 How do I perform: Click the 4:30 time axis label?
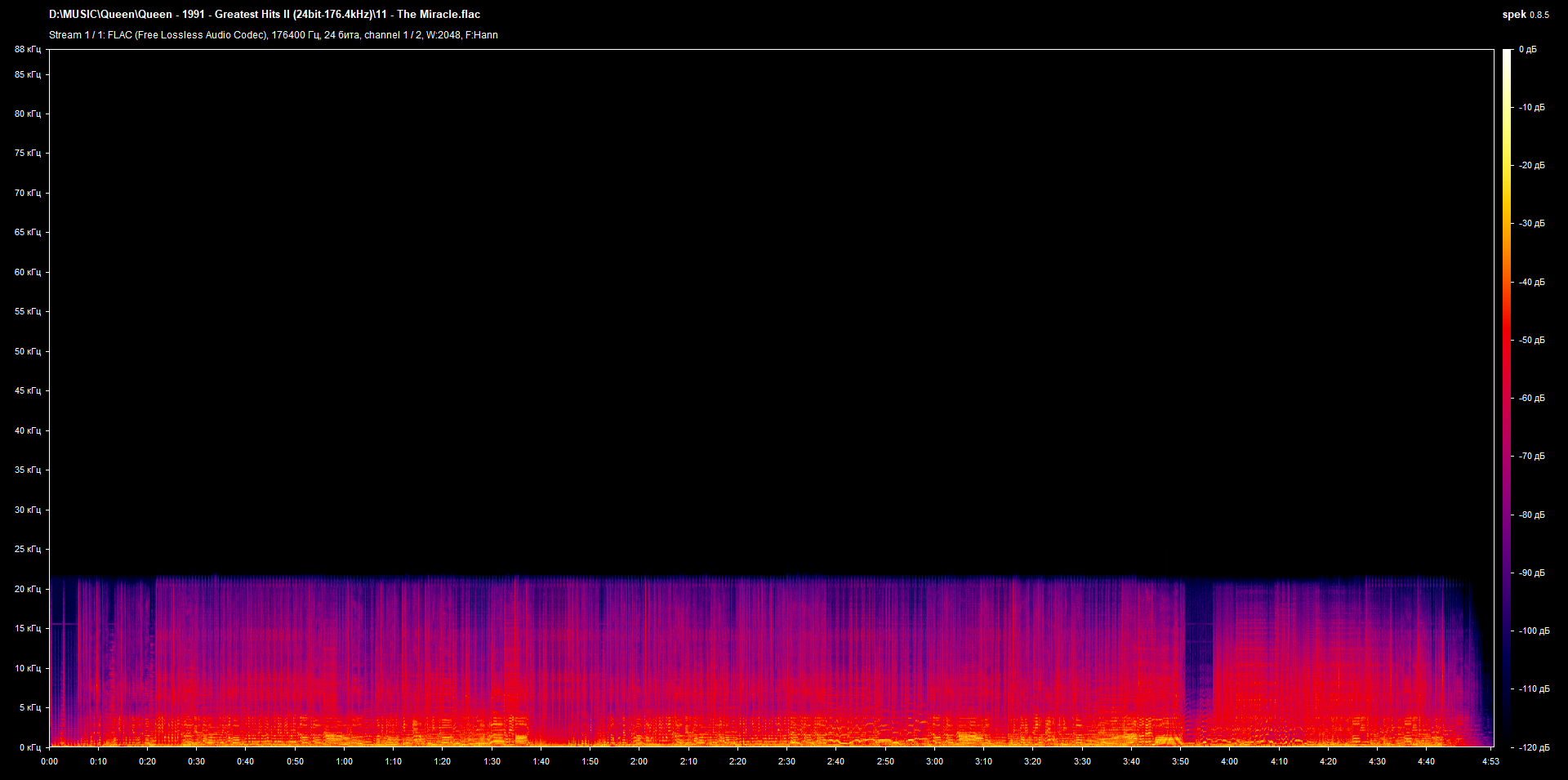(1377, 761)
